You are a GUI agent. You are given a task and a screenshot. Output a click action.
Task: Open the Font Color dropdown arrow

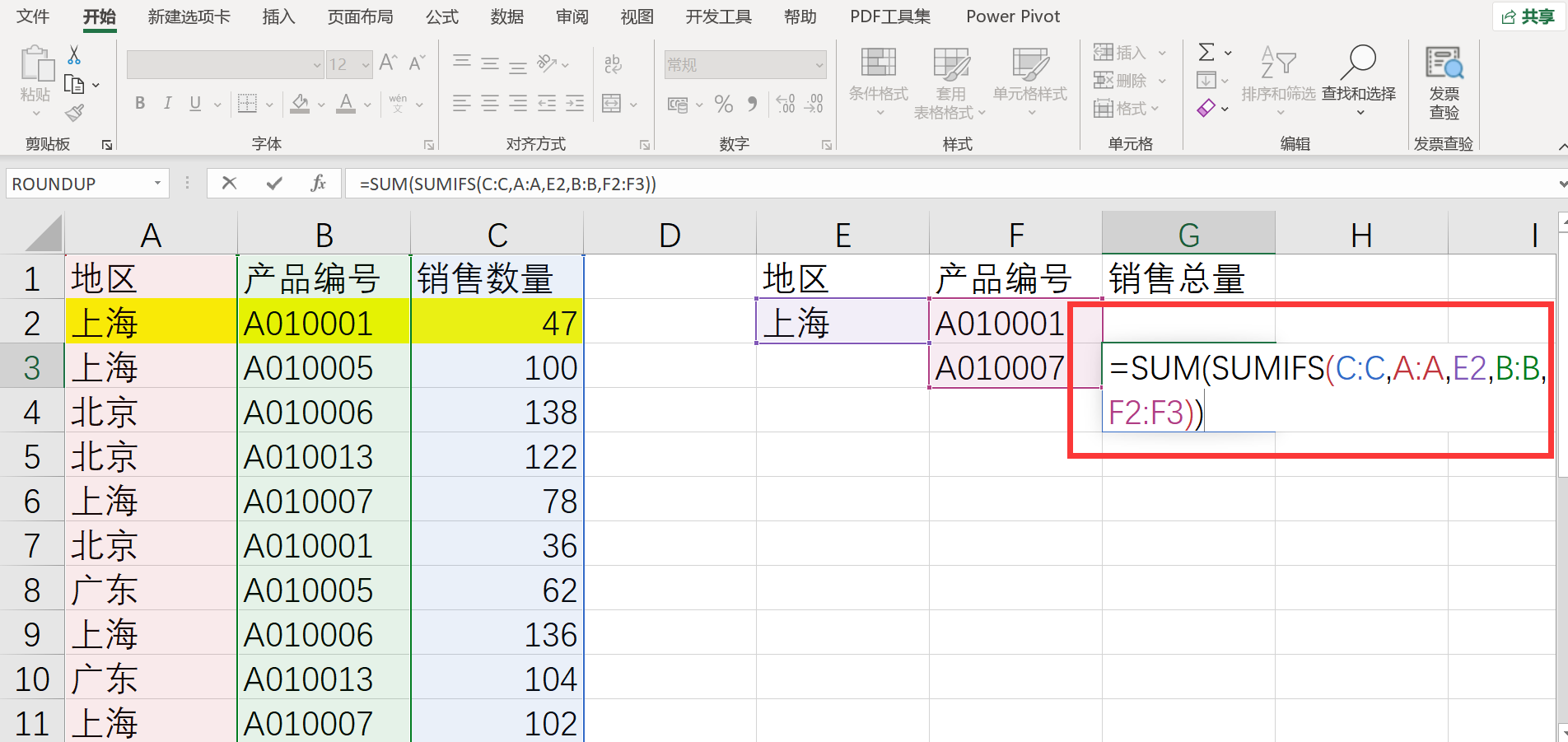[x=367, y=105]
